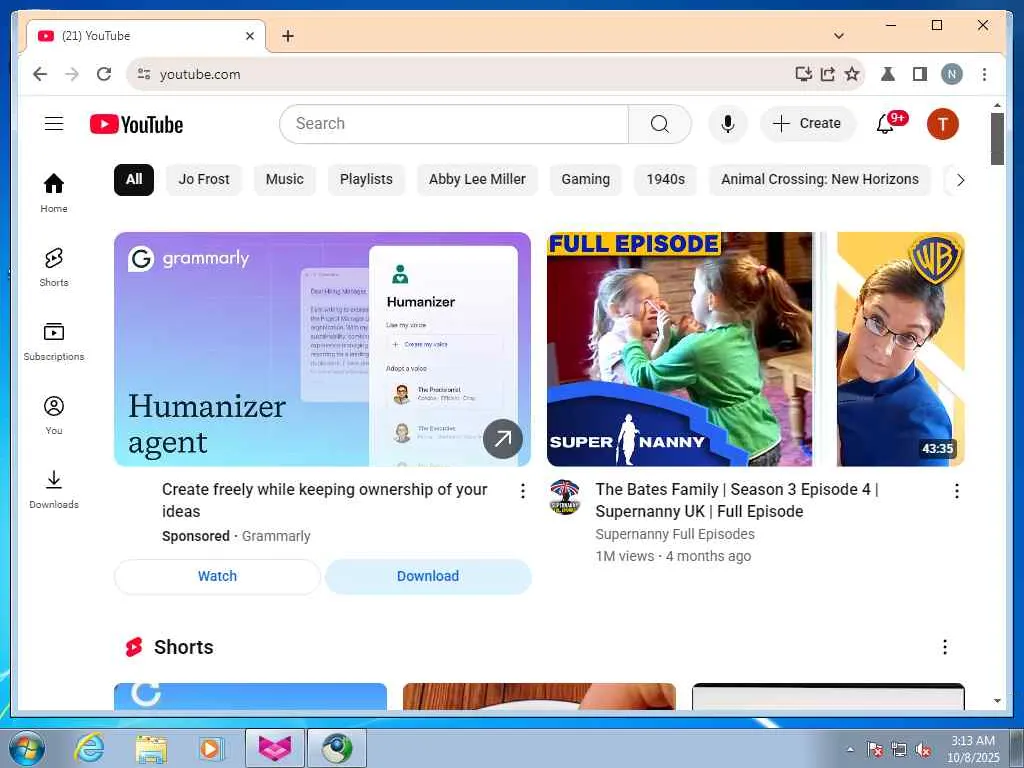Select the Playlists chip

[x=366, y=180]
